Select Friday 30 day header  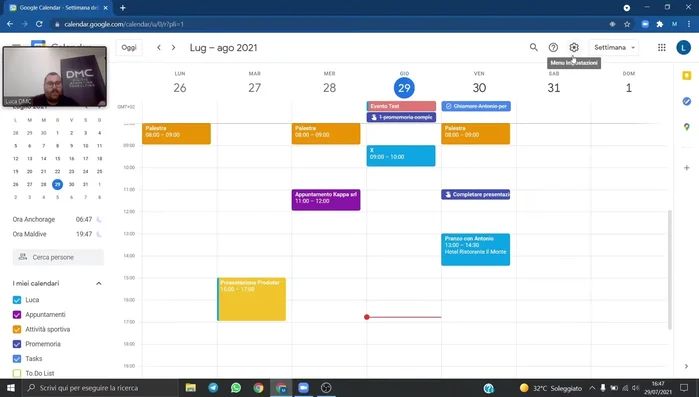coord(479,88)
